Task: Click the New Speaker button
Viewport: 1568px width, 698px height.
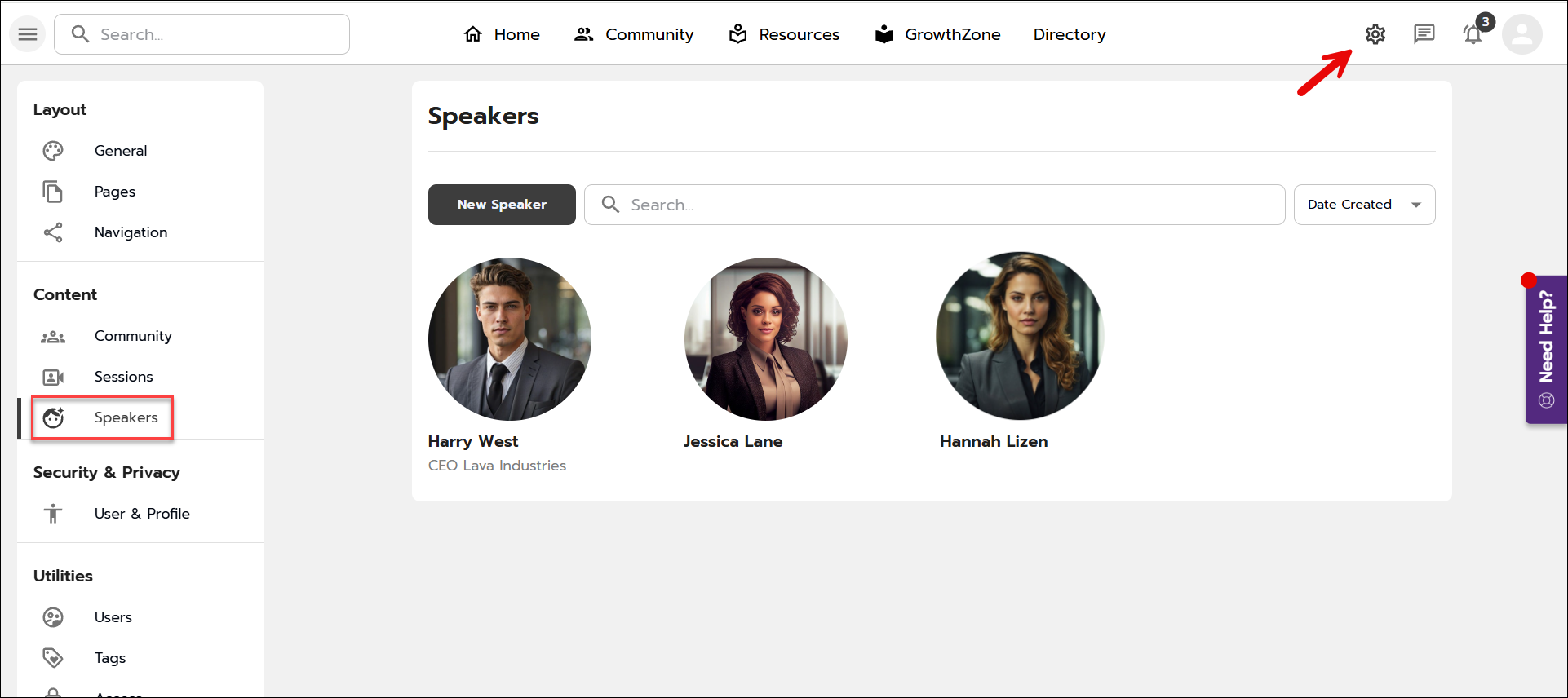Action: (x=502, y=205)
